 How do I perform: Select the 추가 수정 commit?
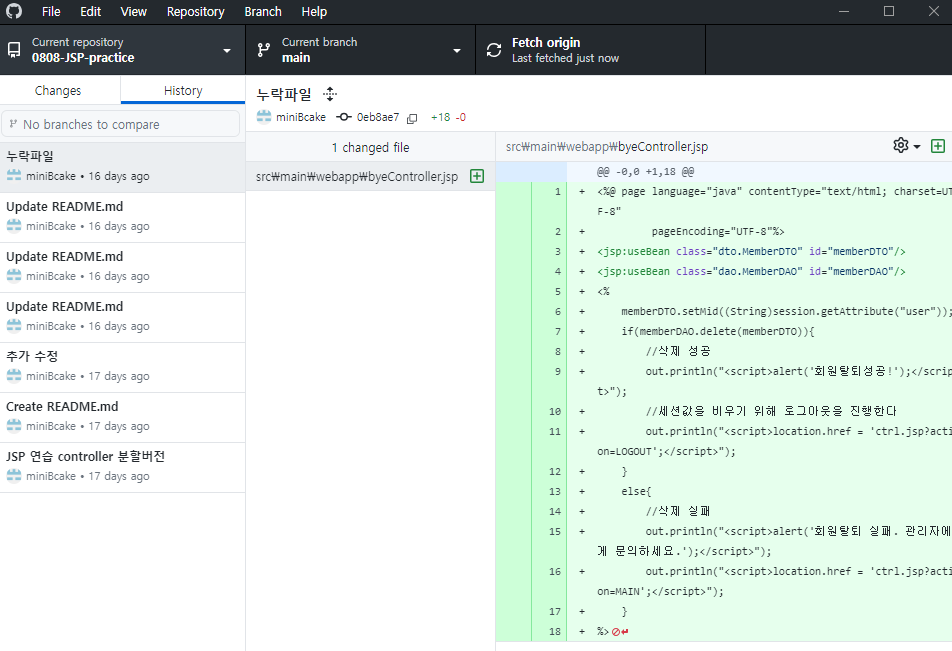pyautogui.click(x=123, y=367)
